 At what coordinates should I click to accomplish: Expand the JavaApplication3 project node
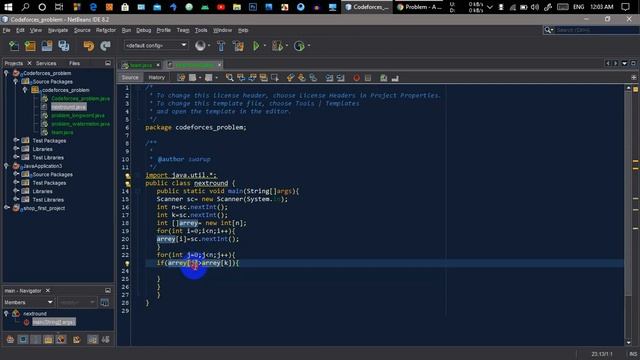pyautogui.click(x=6, y=165)
